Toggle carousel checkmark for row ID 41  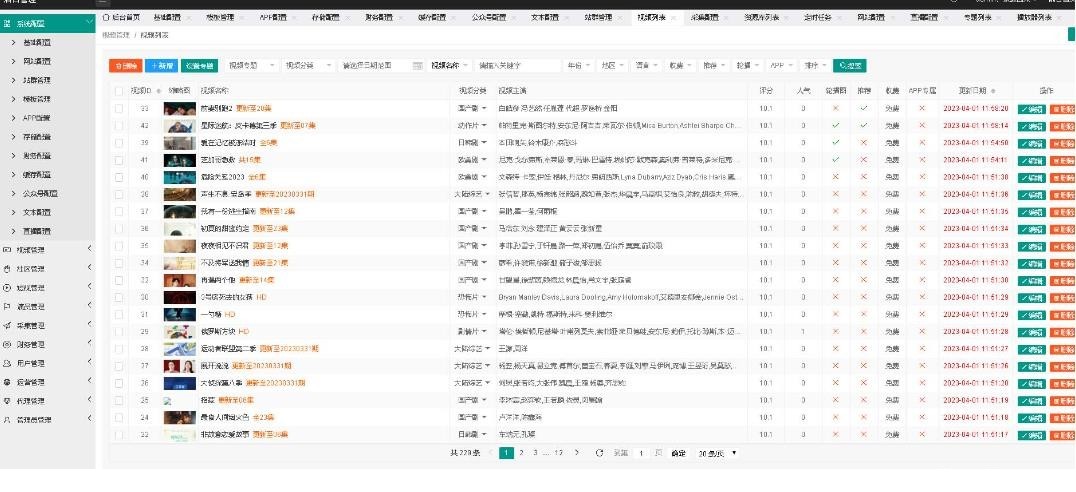pyautogui.click(x=835, y=160)
